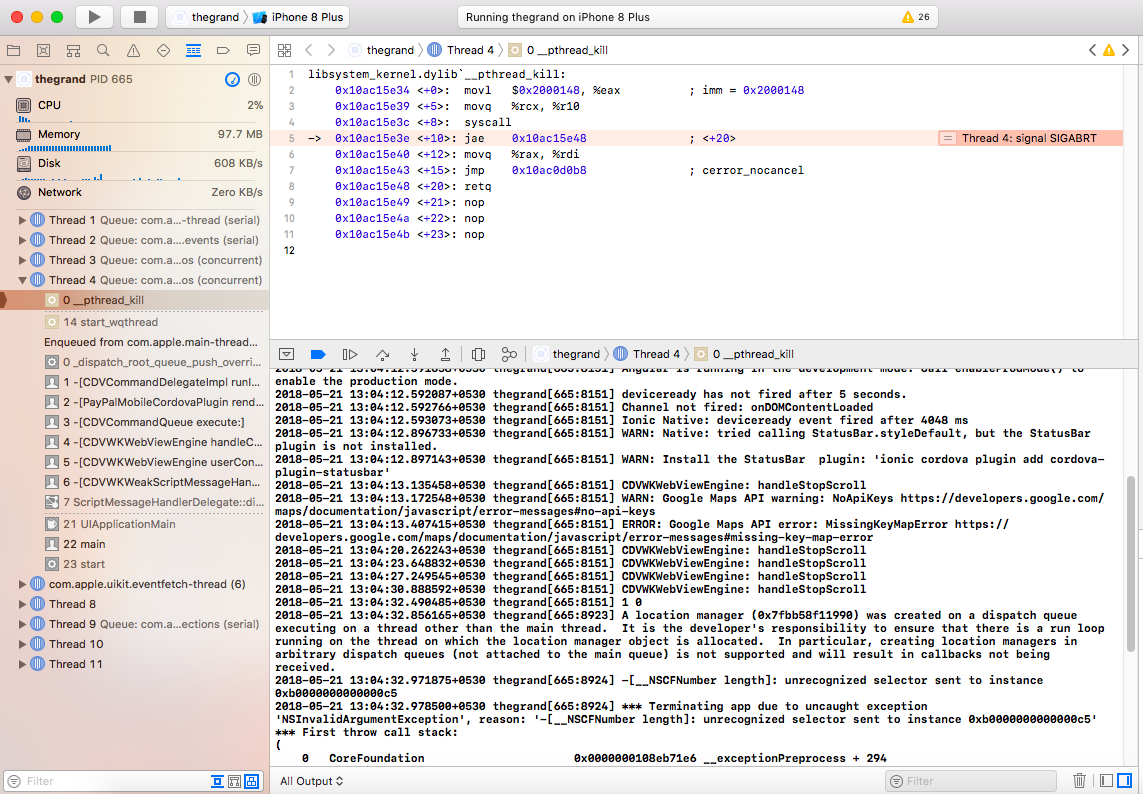Collapse Thread 4 disclosure triangle
Screen dimensions: 1143x794
[22, 280]
